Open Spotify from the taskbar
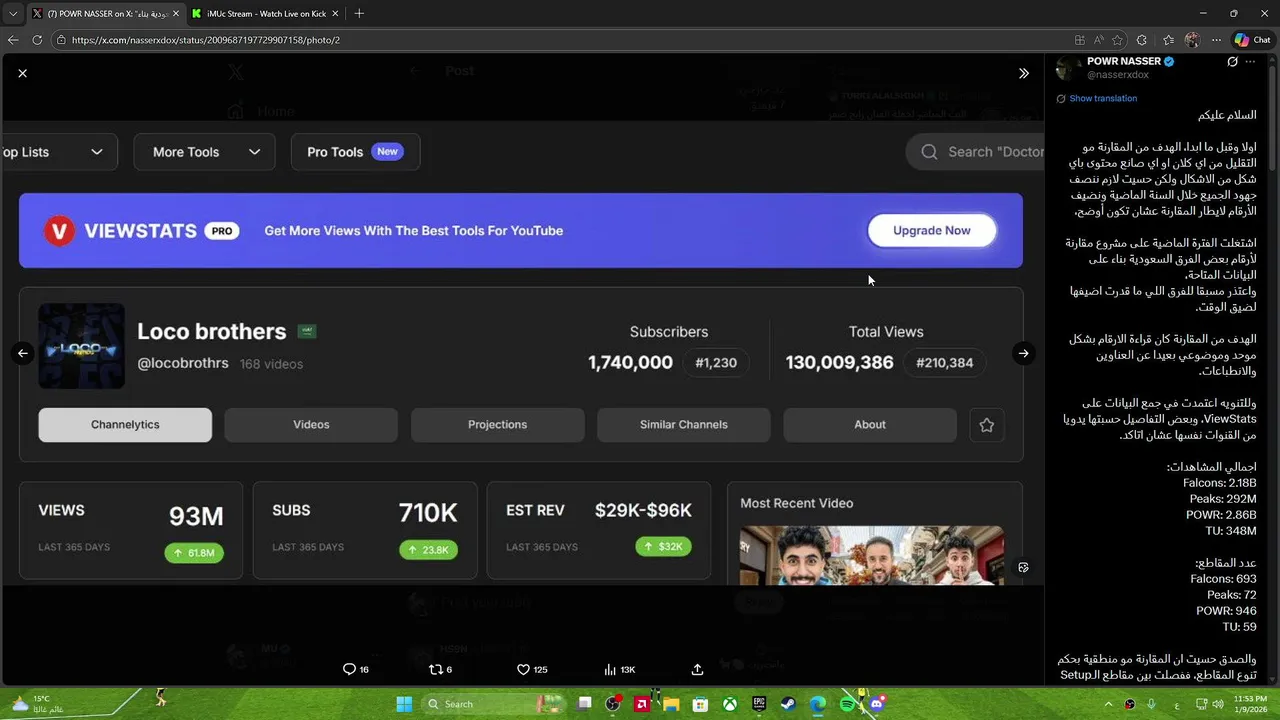 point(847,704)
